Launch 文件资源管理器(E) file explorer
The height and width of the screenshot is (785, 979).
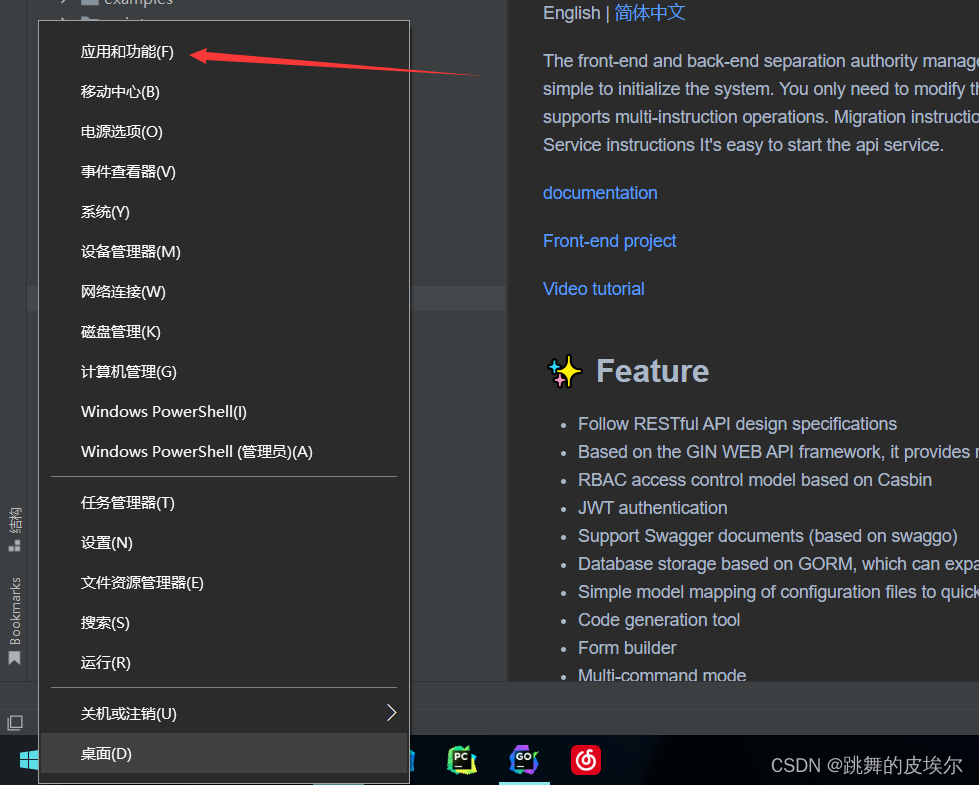pyautogui.click(x=224, y=583)
